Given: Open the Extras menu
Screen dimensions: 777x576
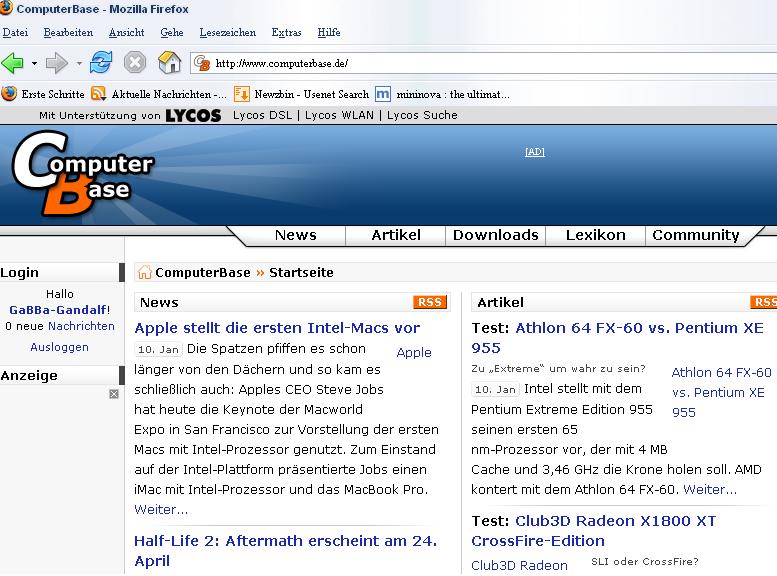Looking at the screenshot, I should coord(286,33).
